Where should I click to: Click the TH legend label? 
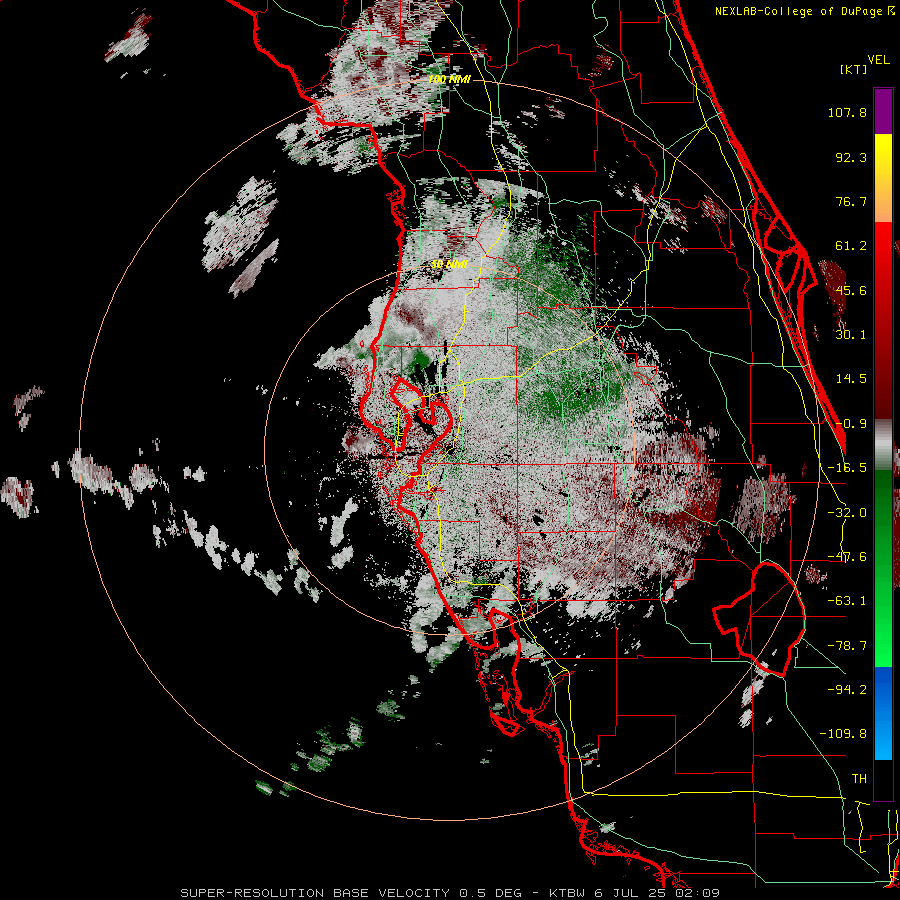(x=859, y=779)
